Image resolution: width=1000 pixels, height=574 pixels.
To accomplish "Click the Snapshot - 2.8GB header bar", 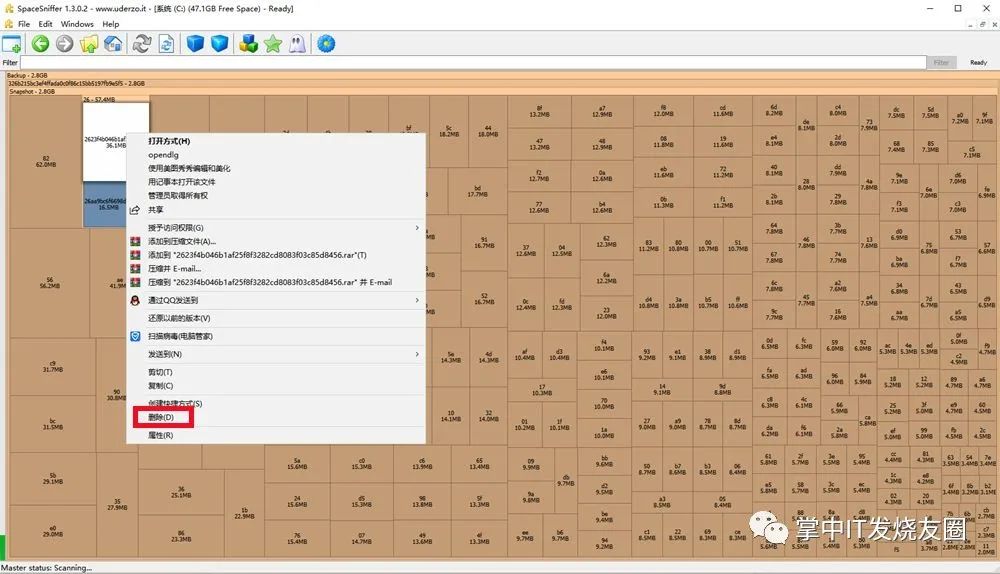I will 502,91.
